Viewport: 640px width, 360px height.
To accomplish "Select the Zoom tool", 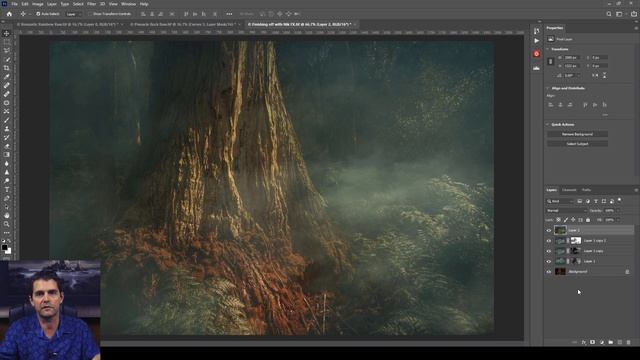I will tap(7, 224).
